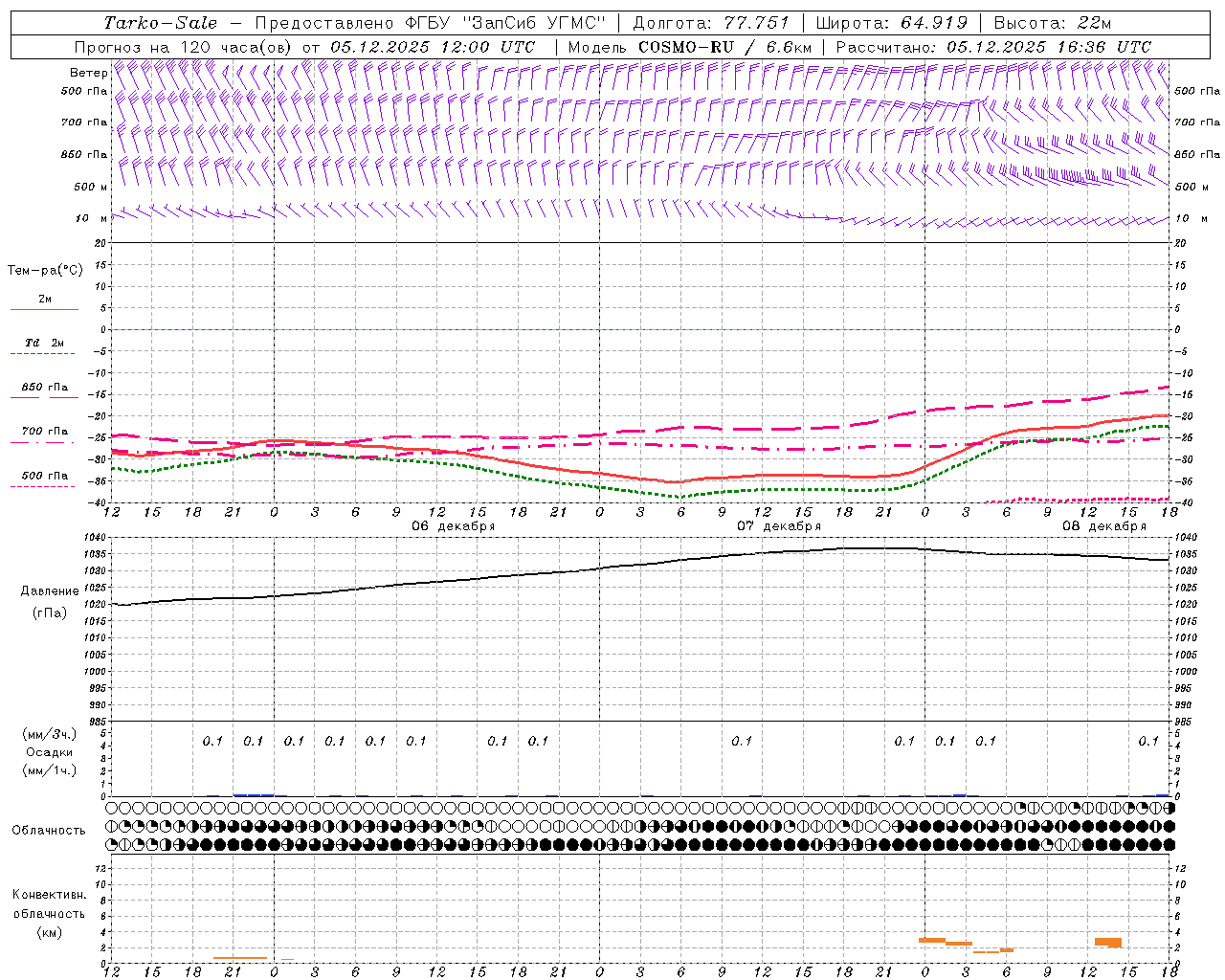Click the Рассчитано: 05.12.2025 16:36 UTC text
The height and width of the screenshot is (980, 1225).
click(993, 47)
